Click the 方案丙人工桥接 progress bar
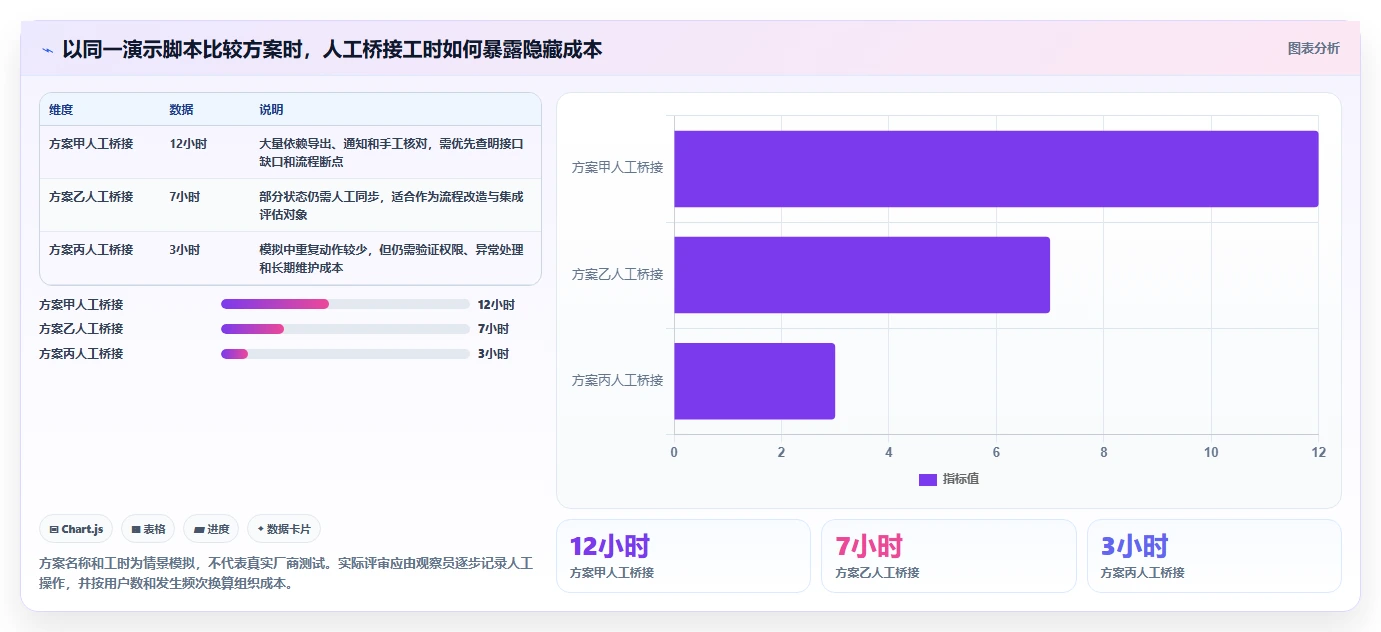The width and height of the screenshot is (1381, 632). click(345, 354)
